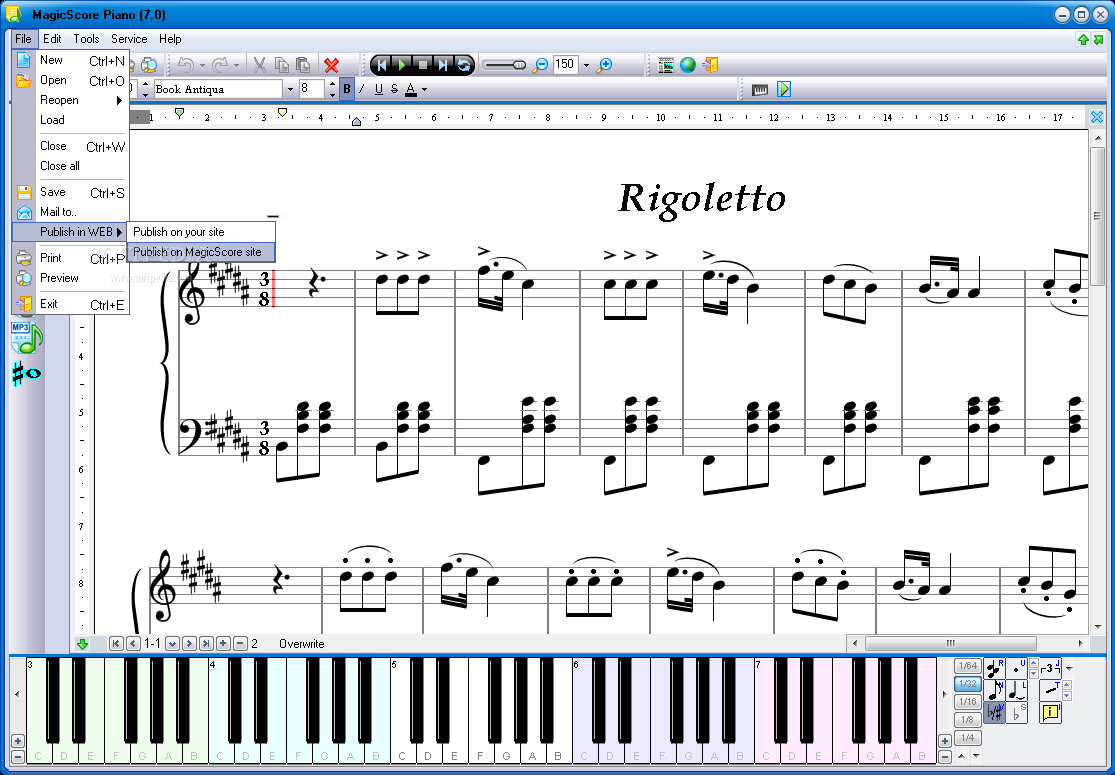Open the zoom percentage 150 dropdown

pyautogui.click(x=586, y=65)
